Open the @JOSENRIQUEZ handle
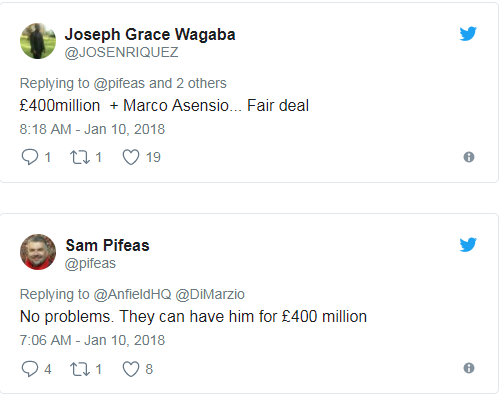Image resolution: width=499 pixels, height=395 pixels. (x=121, y=52)
